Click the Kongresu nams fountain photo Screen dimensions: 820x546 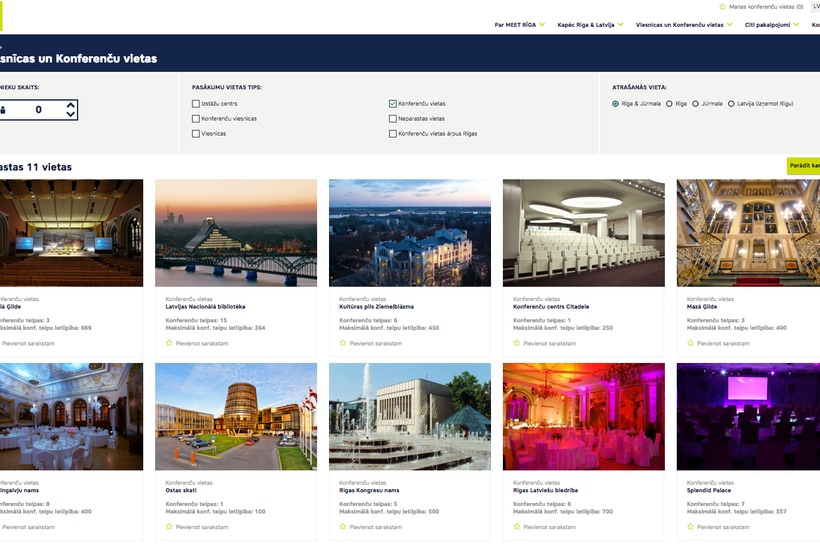click(410, 416)
